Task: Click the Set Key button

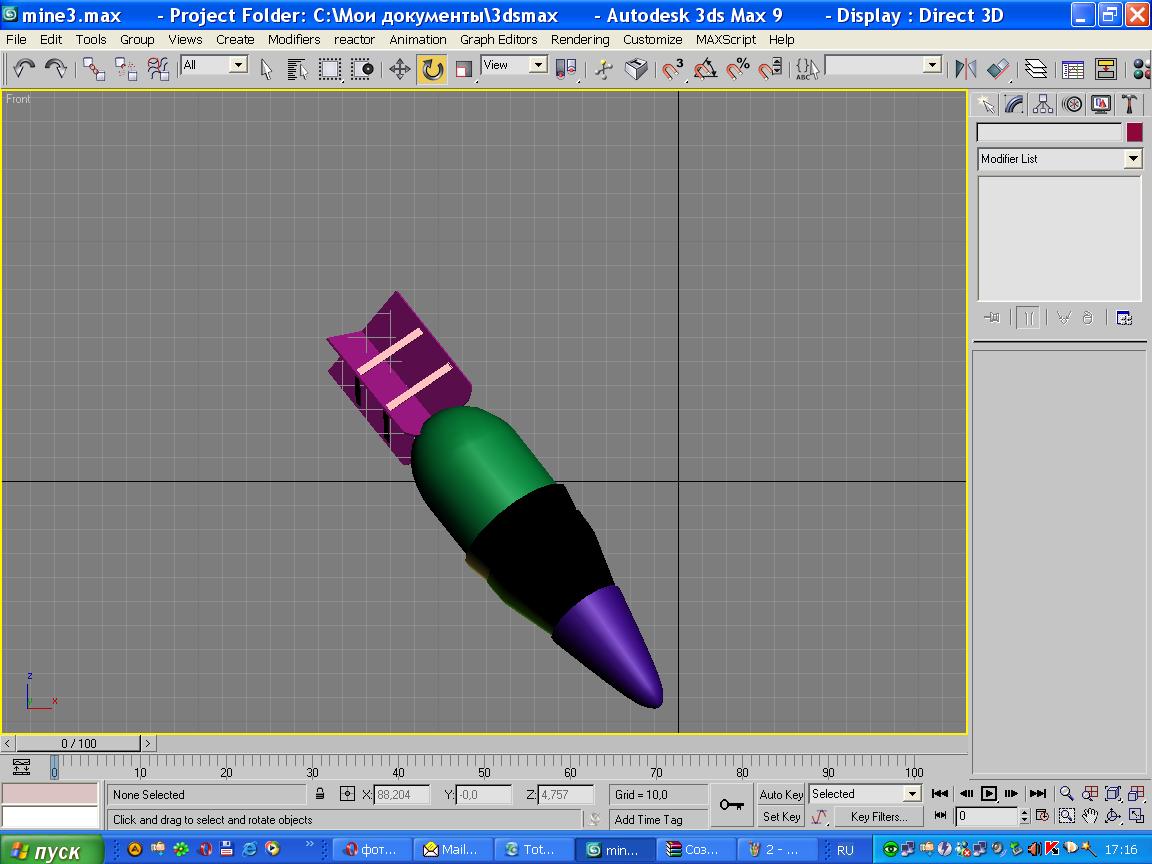Action: click(781, 817)
